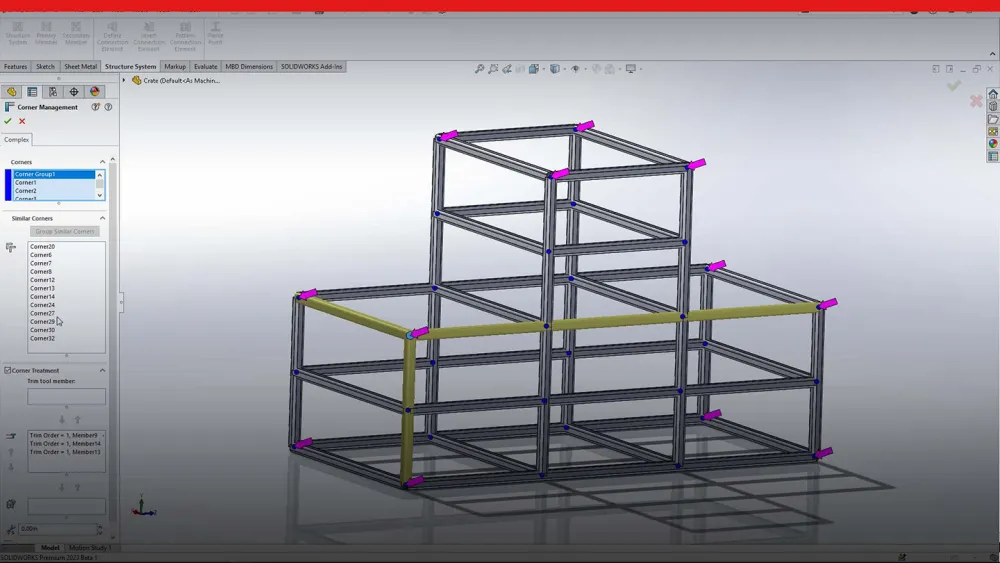Screen dimensions: 1000x563
Task: Click the Insert Connection Element tool
Action: point(149,36)
